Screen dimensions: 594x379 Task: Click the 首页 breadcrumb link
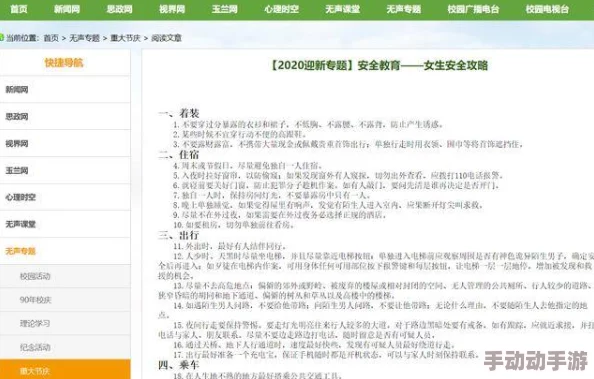point(51,38)
